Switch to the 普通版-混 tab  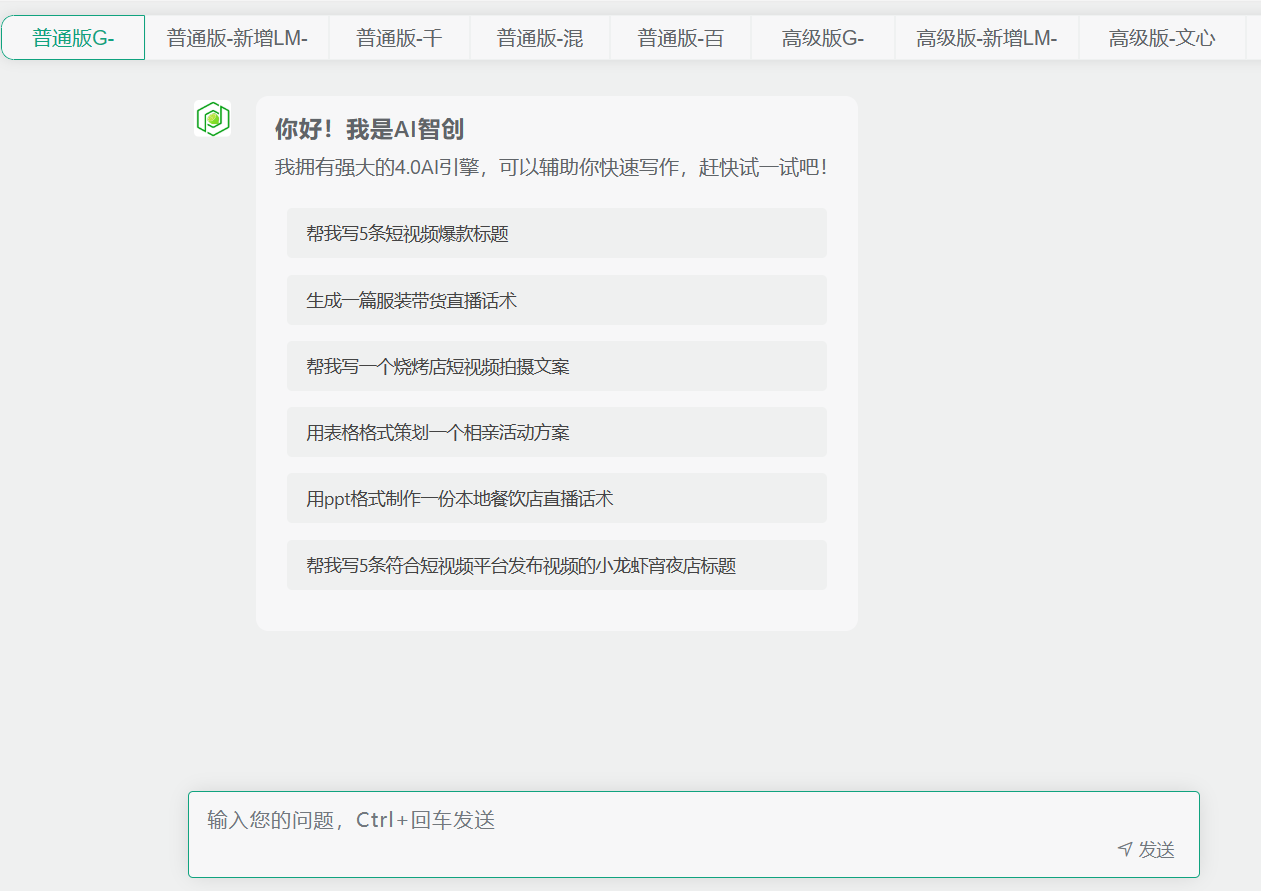point(540,38)
